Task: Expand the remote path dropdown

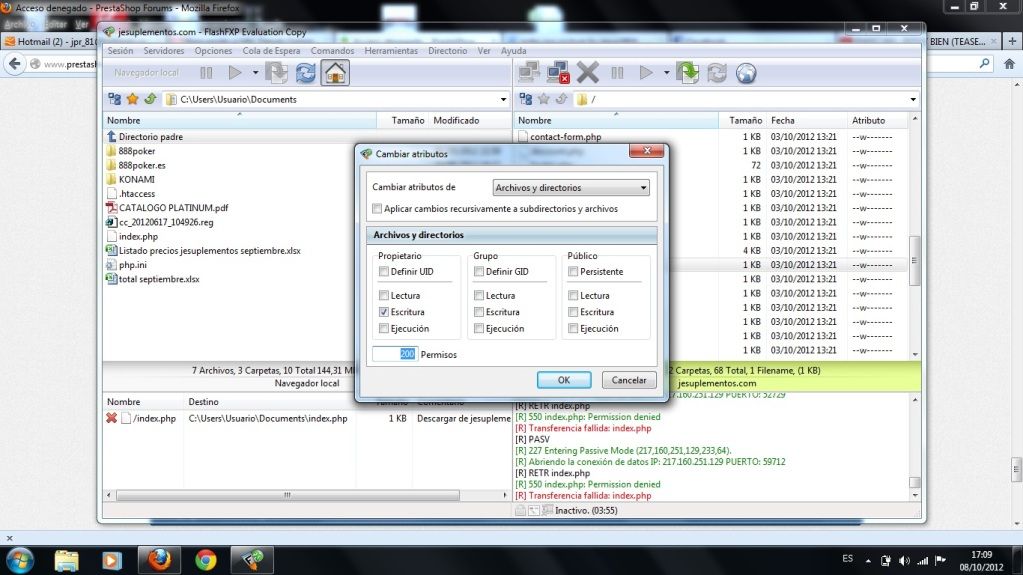Action: [x=912, y=99]
